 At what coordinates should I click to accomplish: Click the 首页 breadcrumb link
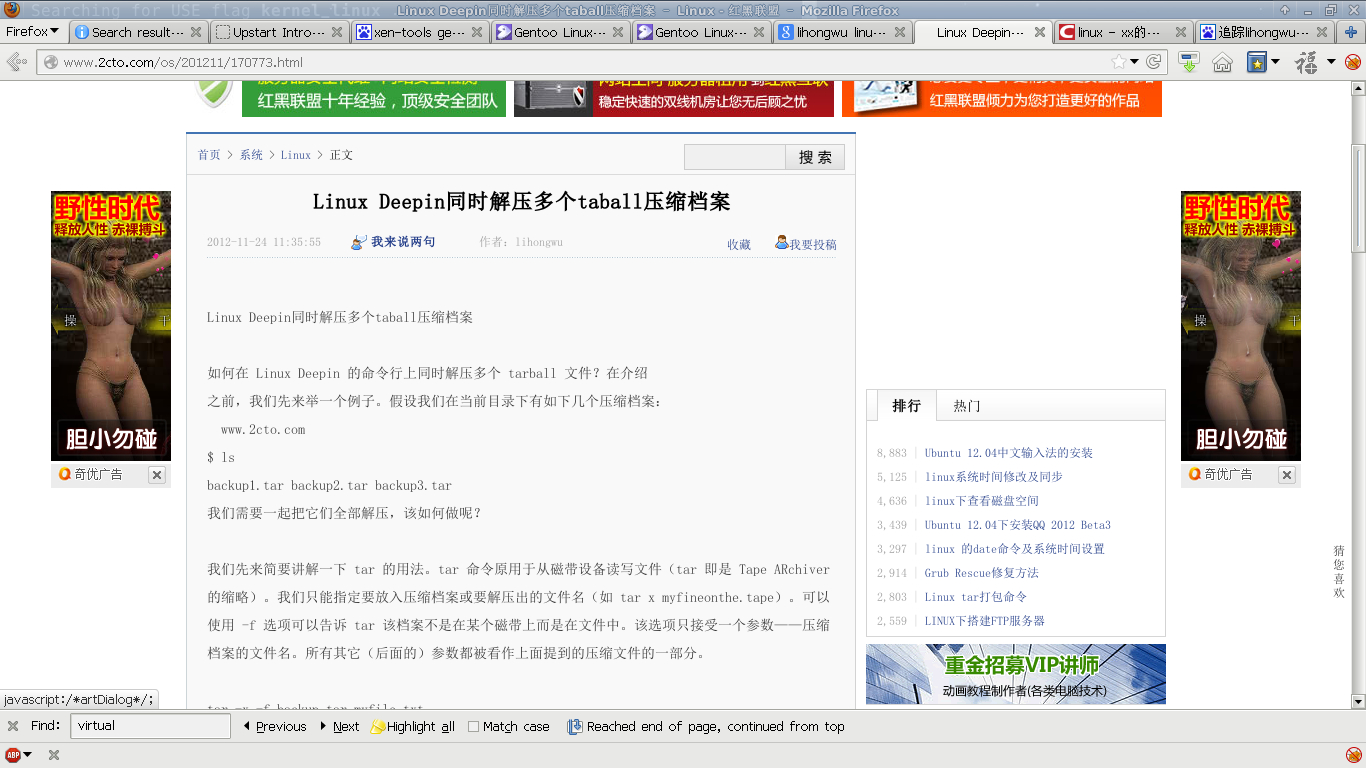[x=209, y=155]
